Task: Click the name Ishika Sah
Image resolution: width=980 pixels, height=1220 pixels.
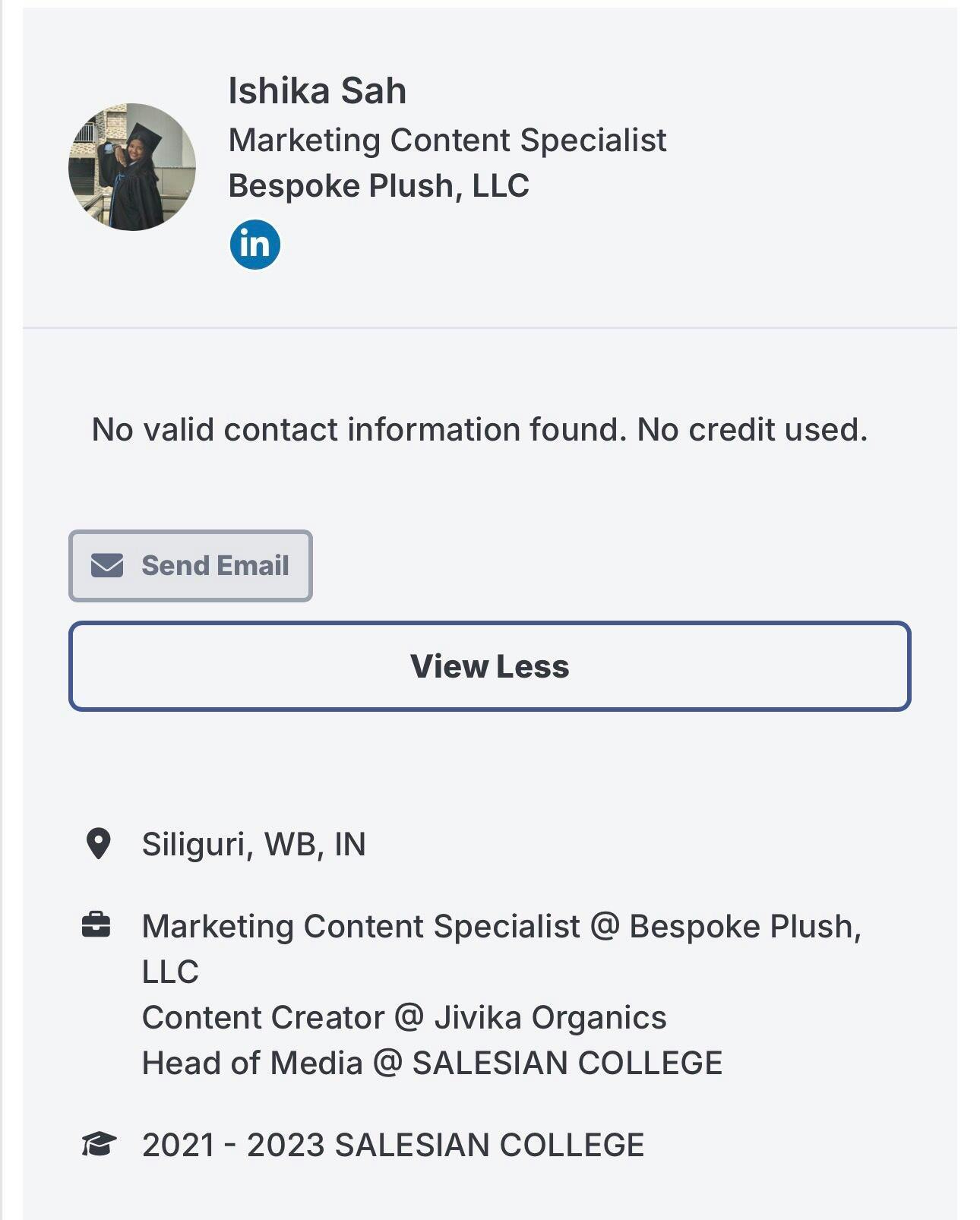Action: (317, 91)
